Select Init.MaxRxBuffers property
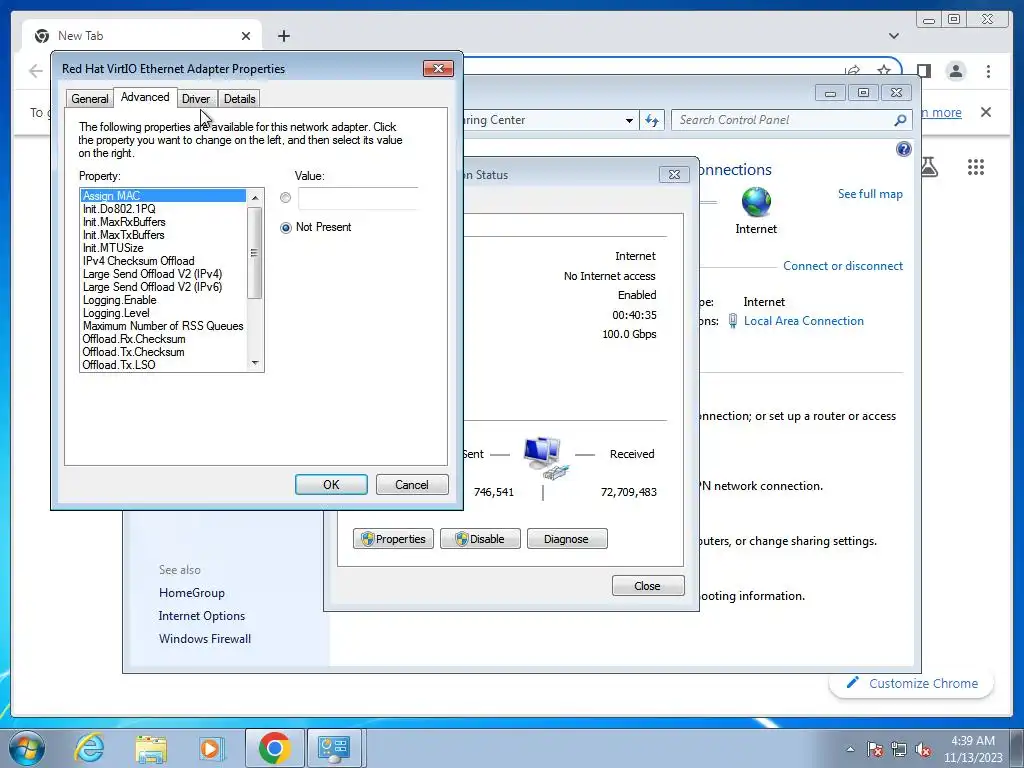 163,221
